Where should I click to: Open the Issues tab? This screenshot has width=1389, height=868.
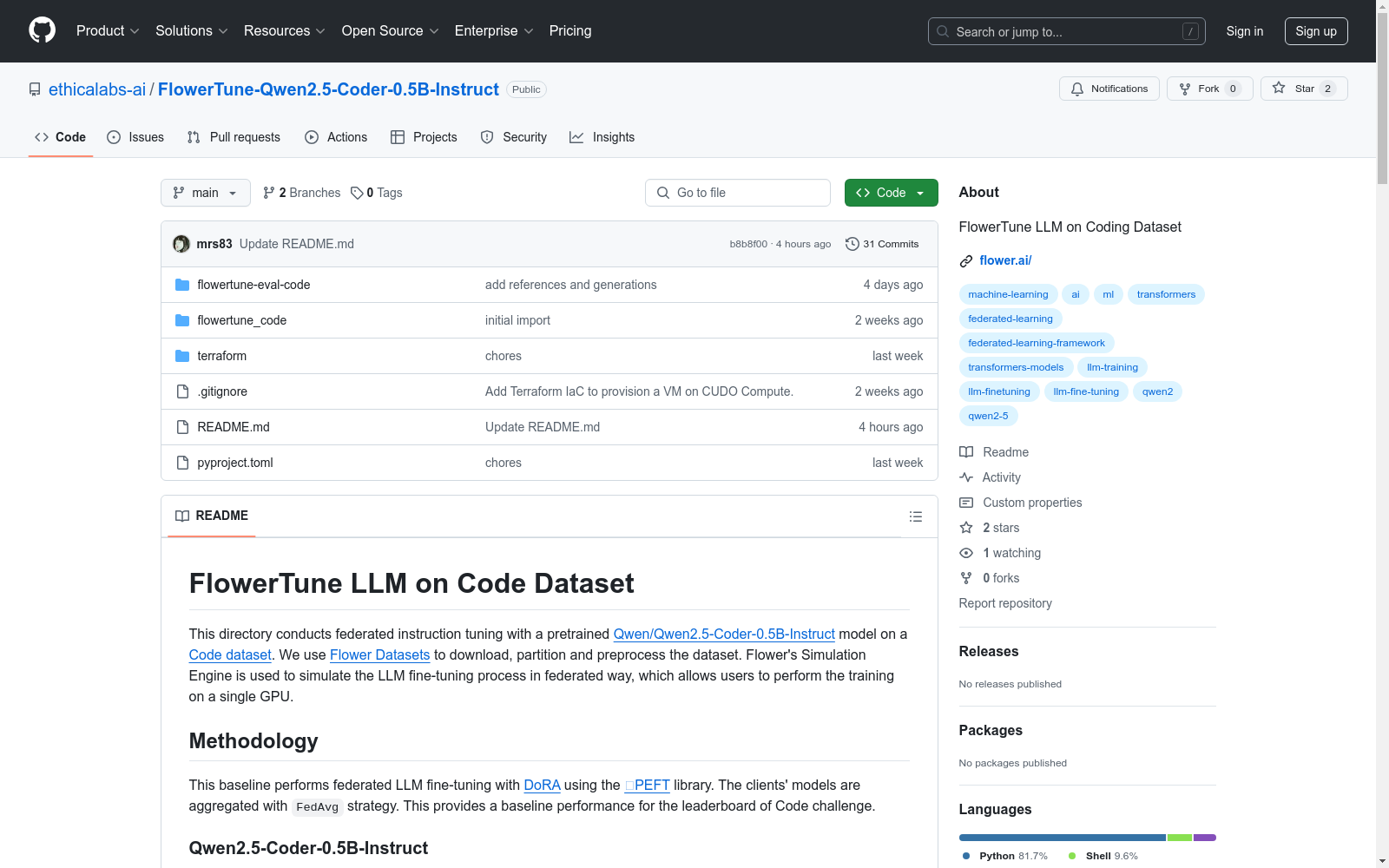click(135, 137)
